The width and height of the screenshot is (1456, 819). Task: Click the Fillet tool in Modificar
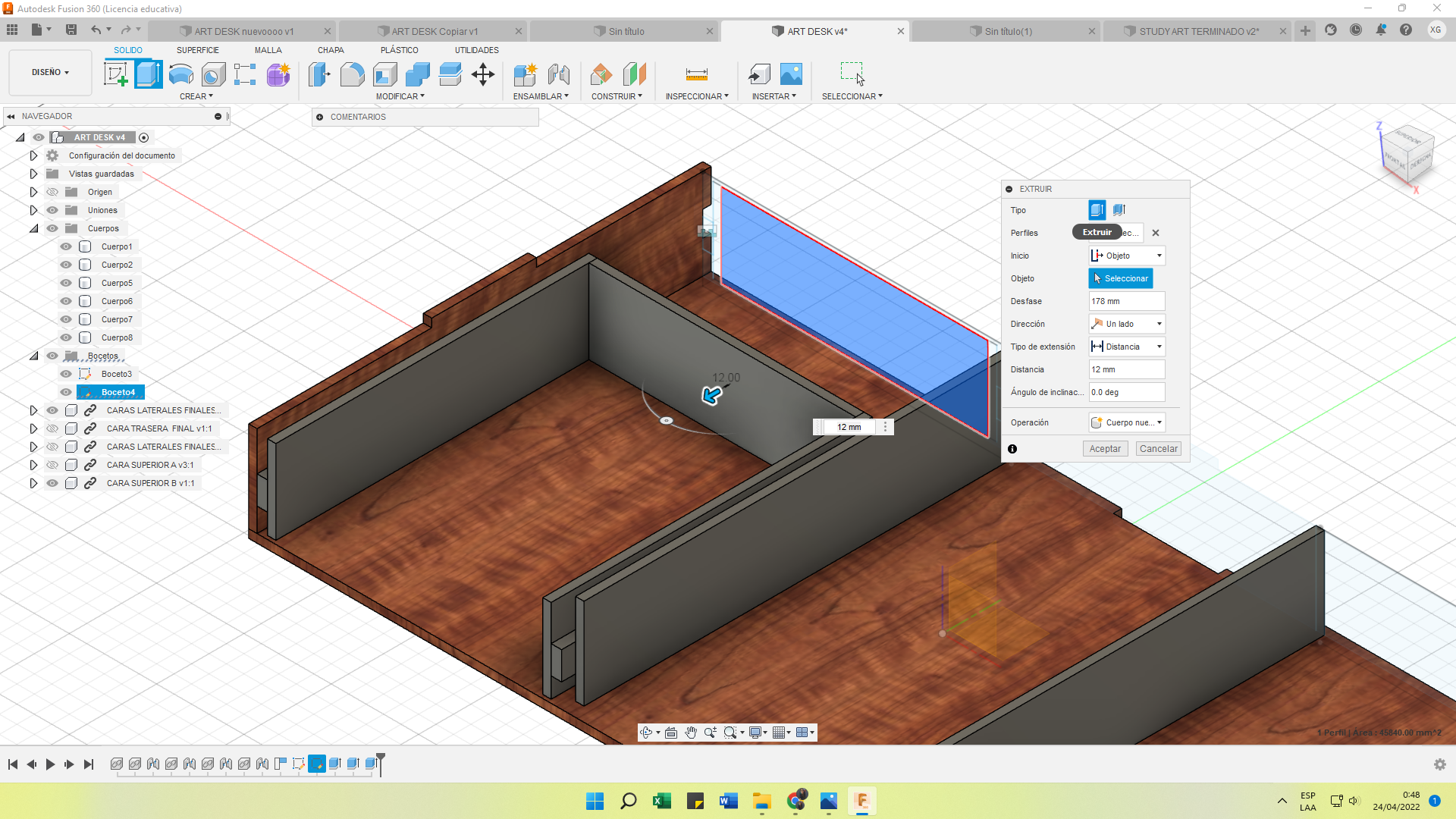[352, 74]
